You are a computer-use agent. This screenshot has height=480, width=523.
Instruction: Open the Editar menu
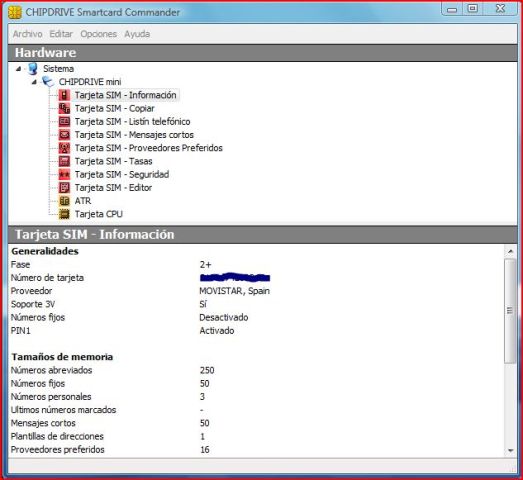click(x=61, y=34)
